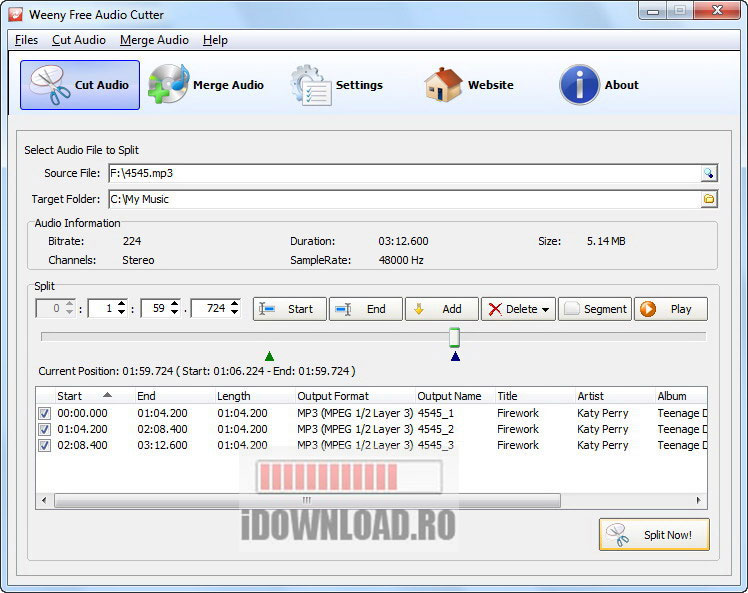Sort by the Title column header
The image size is (748, 593).
(535, 396)
